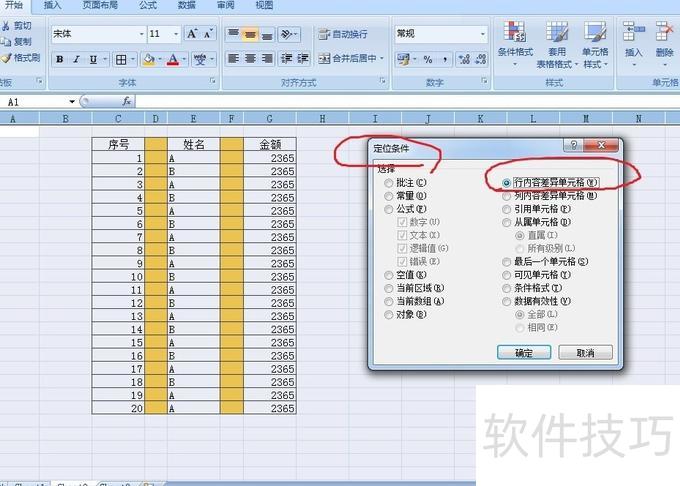Increase font size with large A
The height and width of the screenshot is (486, 680).
point(192,34)
